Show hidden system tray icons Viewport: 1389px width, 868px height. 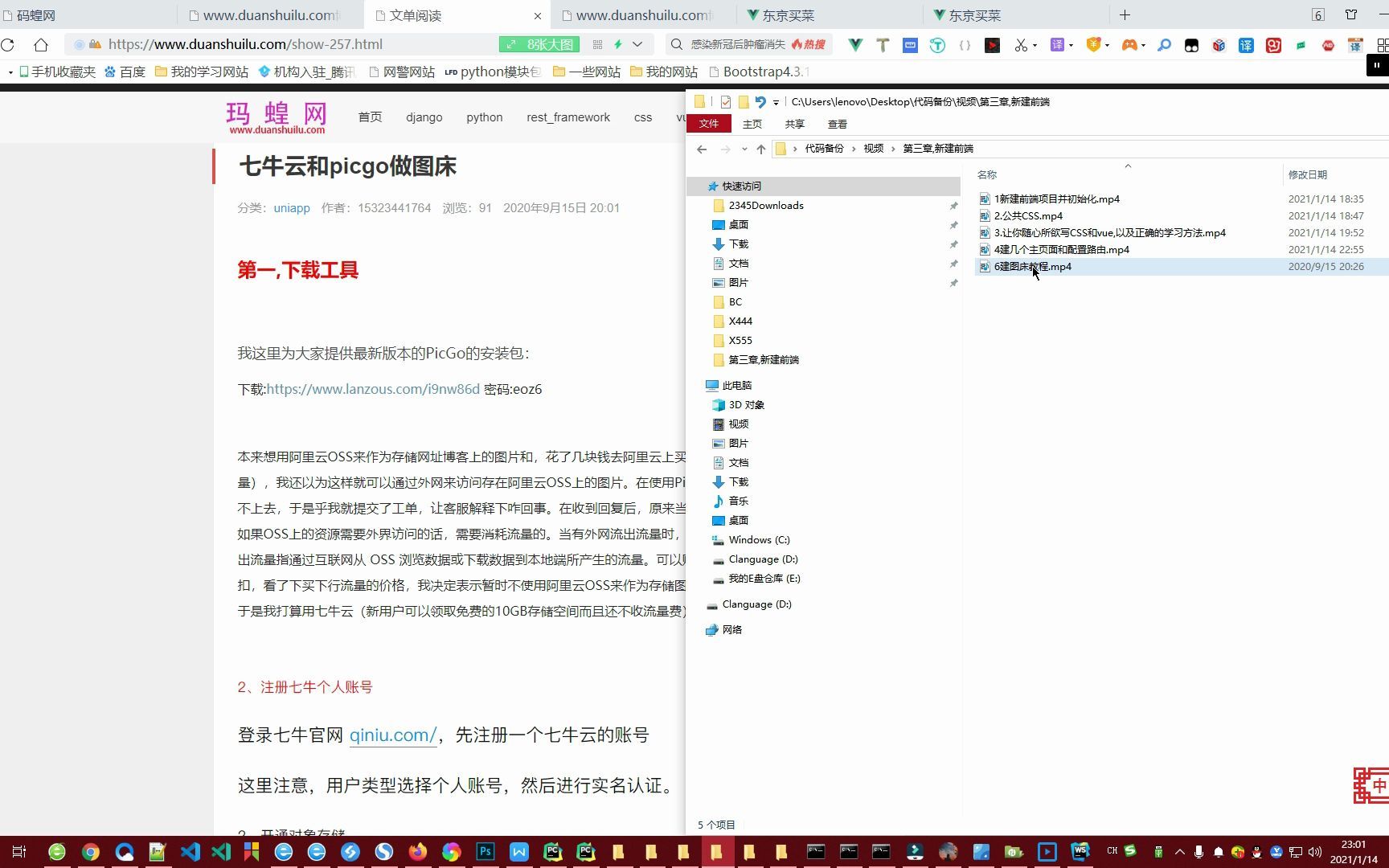[x=1179, y=852]
